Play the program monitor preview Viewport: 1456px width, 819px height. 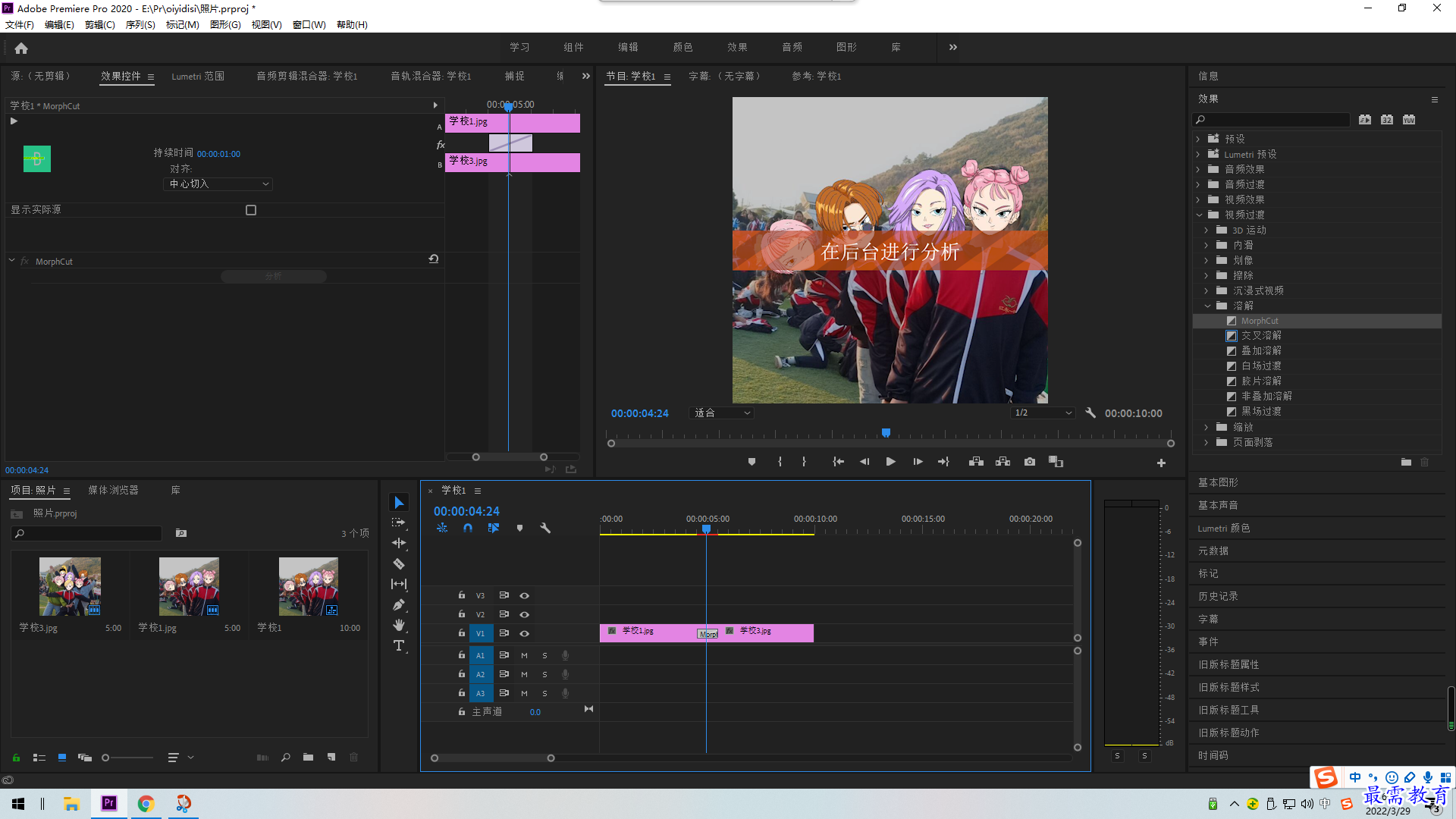(x=891, y=462)
